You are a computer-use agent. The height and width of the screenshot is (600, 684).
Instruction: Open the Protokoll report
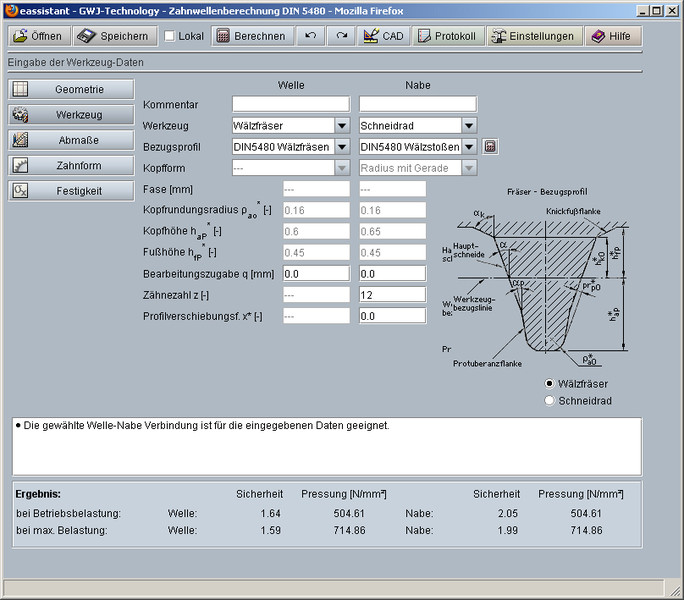coord(425,36)
